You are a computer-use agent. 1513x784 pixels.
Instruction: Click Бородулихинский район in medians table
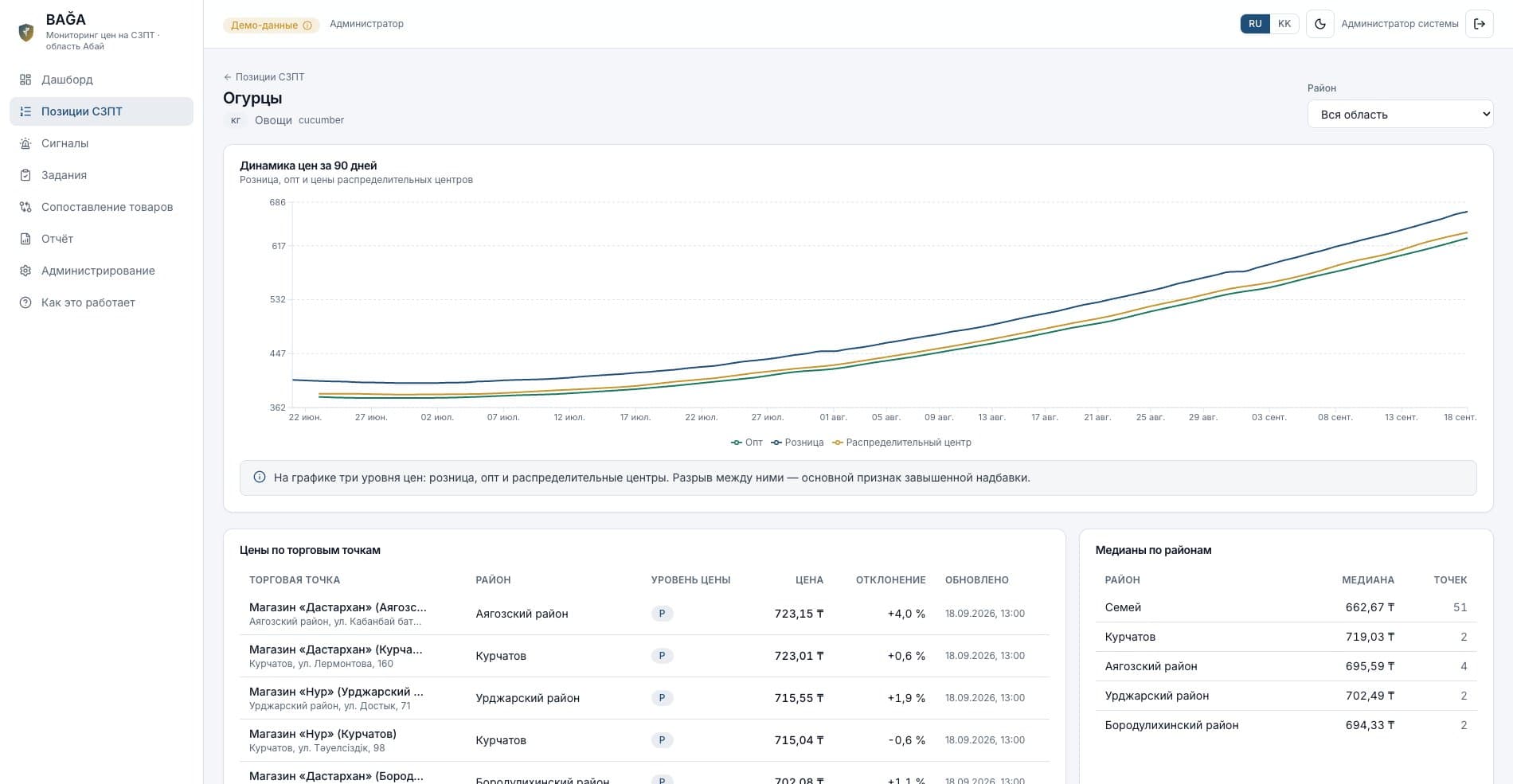(x=1171, y=725)
